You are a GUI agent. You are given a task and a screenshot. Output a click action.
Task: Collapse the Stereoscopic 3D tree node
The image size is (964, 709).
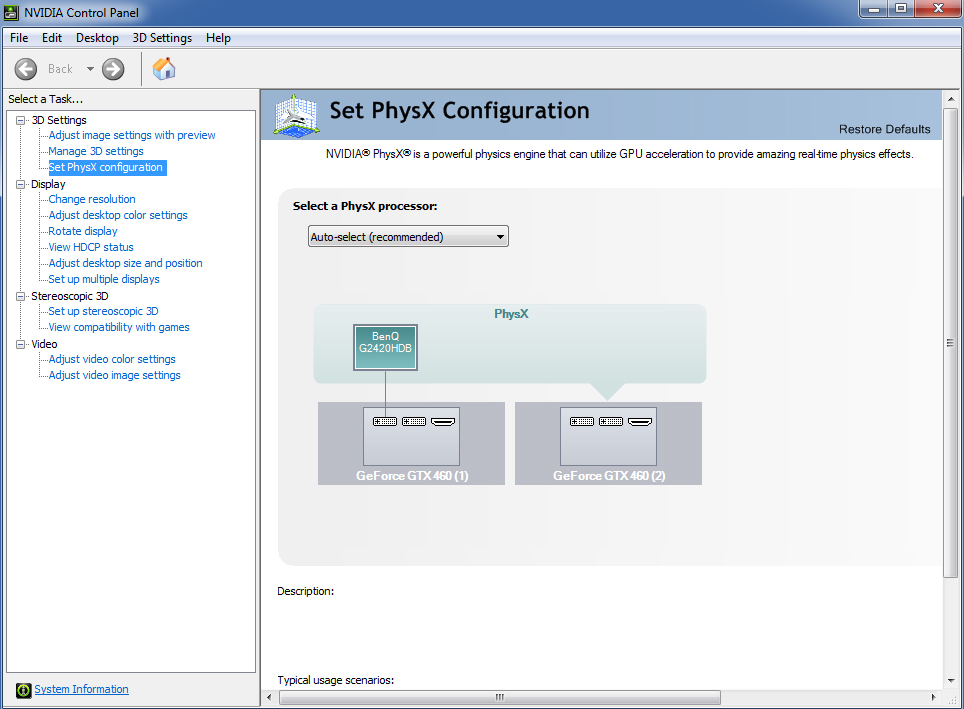20,296
